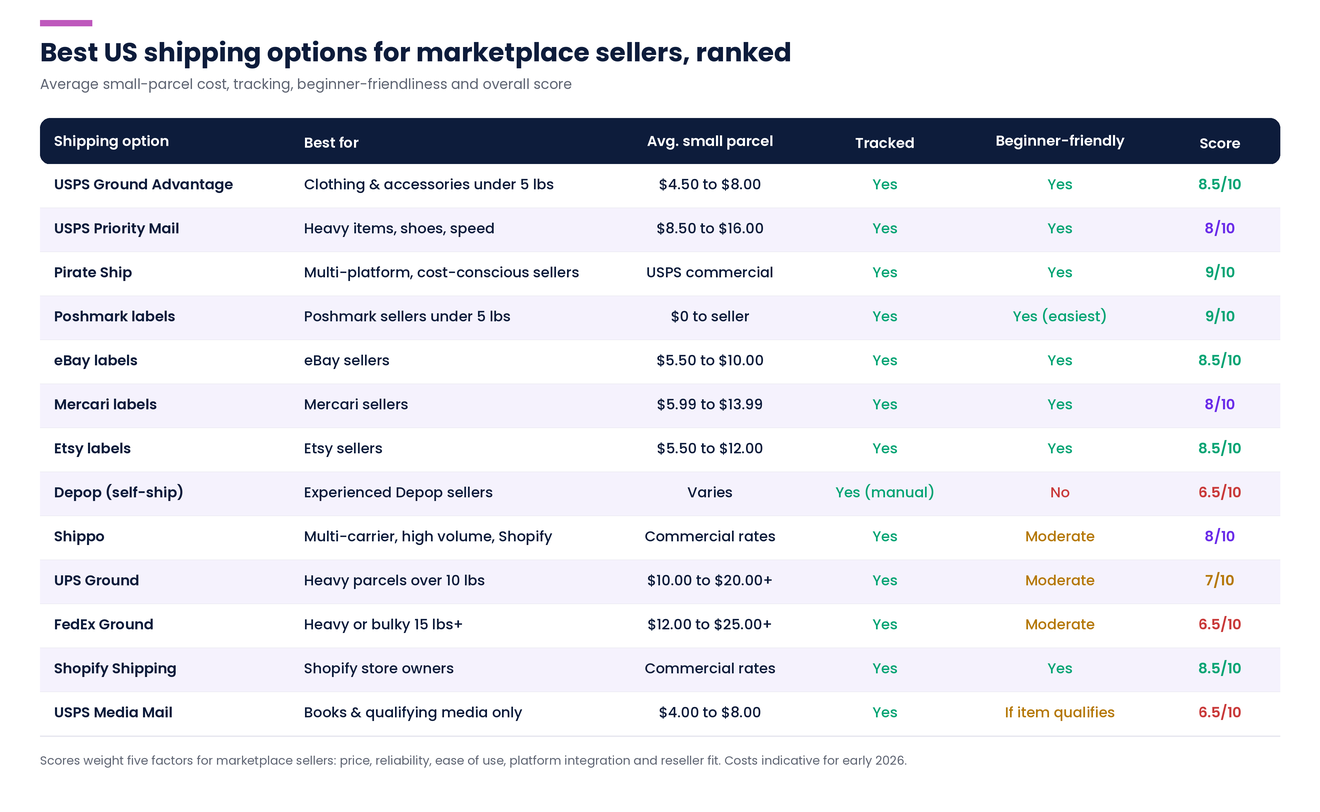Viewport: 1320px width, 812px height.
Task: Click the page title about best US shipping options
Action: [415, 52]
